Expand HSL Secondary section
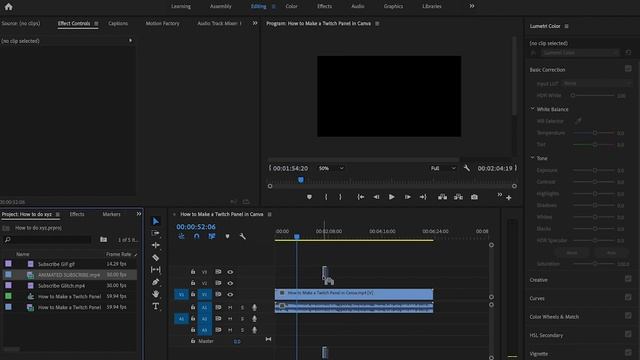 546,335
